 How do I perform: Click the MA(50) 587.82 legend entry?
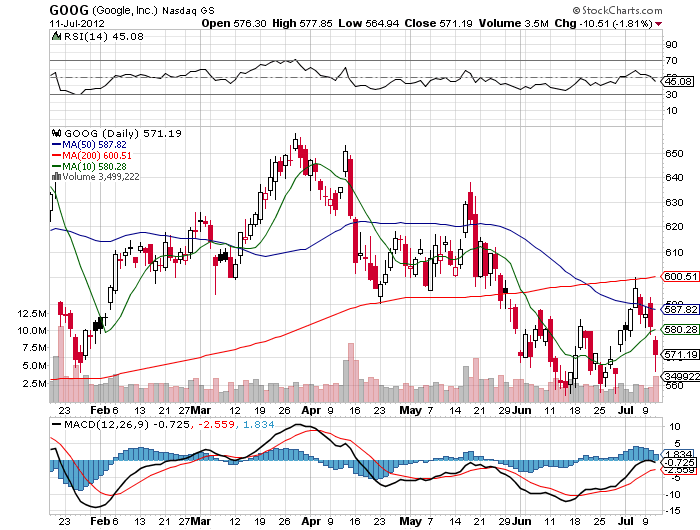tap(89, 145)
